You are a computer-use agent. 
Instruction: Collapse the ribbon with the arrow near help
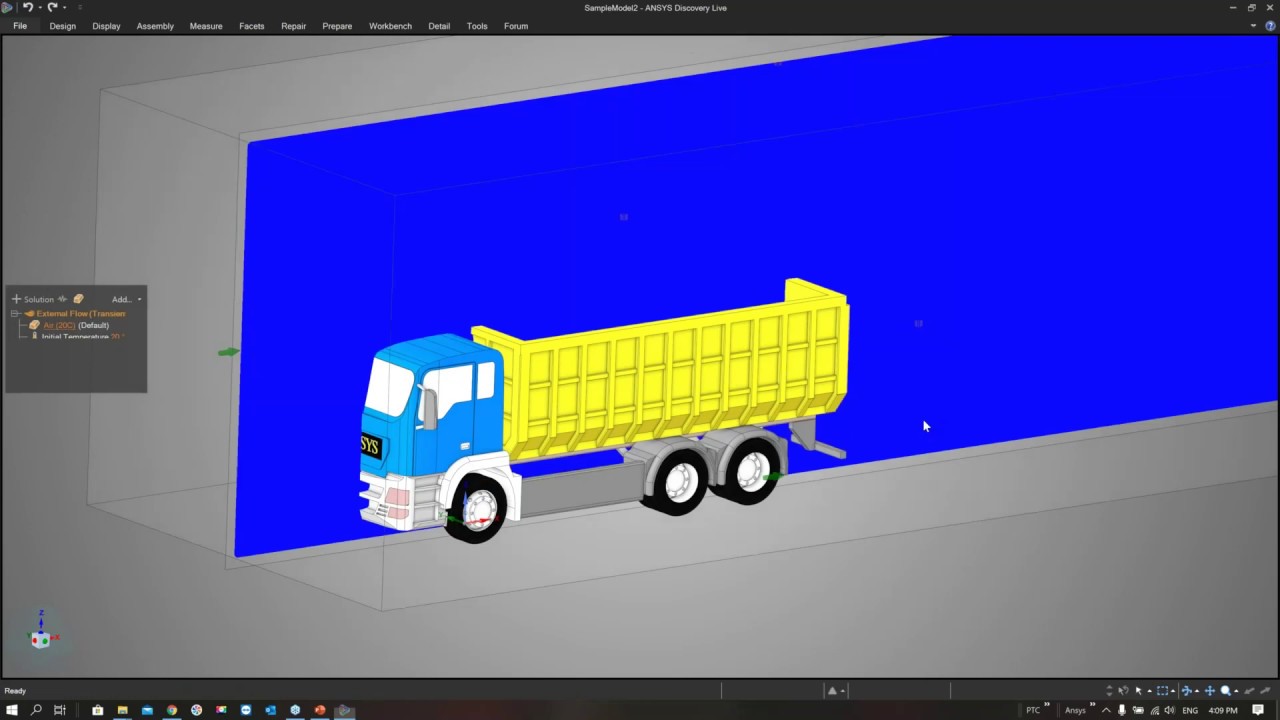coord(1254,26)
